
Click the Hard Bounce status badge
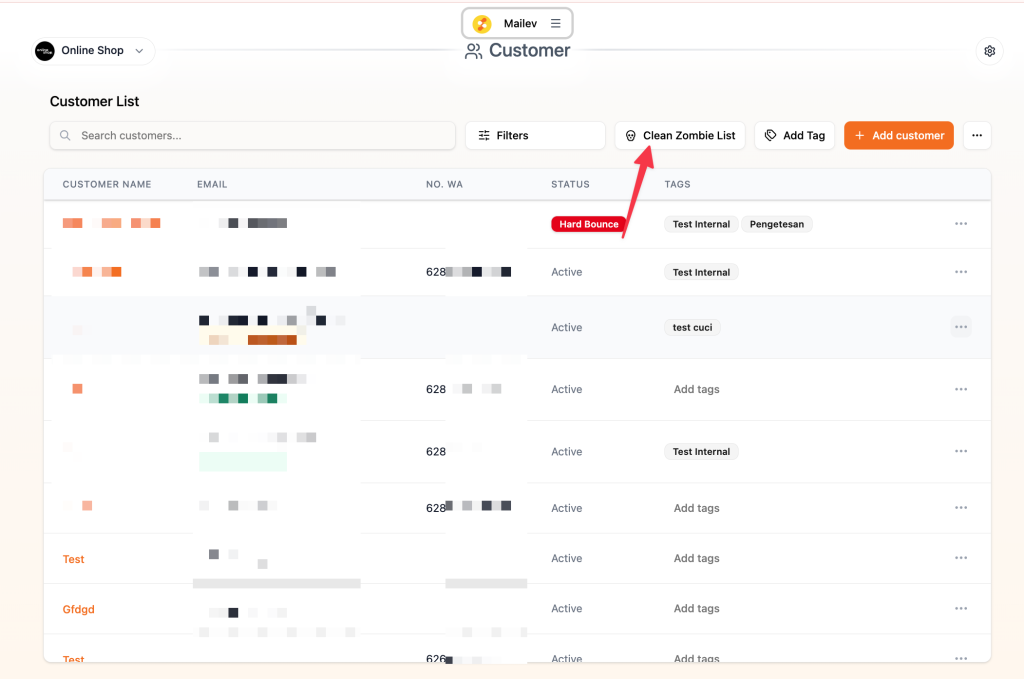[588, 224]
